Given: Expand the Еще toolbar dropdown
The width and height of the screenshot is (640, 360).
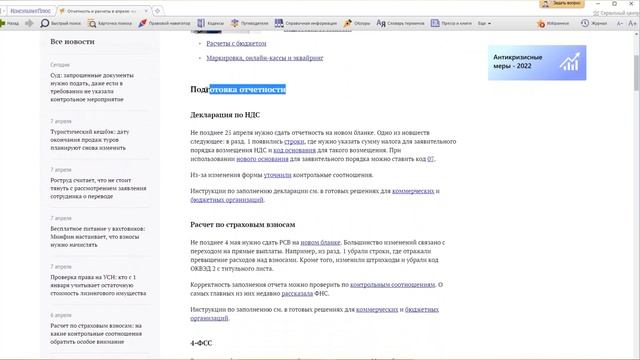Looking at the screenshot, I should 484,23.
